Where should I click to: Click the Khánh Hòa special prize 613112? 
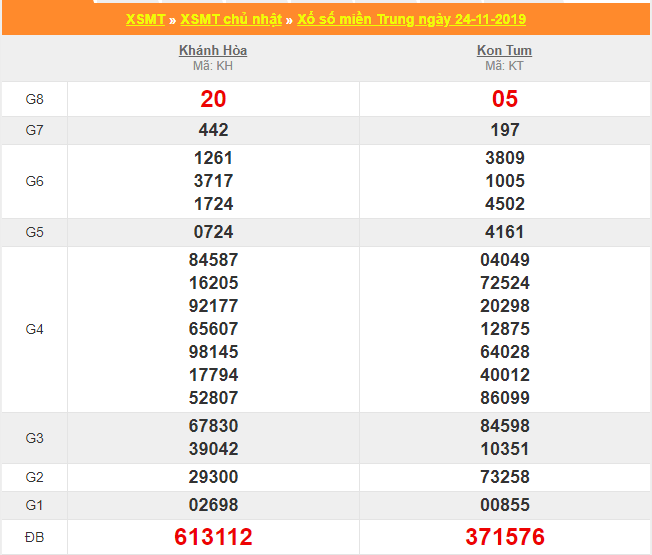click(x=213, y=537)
